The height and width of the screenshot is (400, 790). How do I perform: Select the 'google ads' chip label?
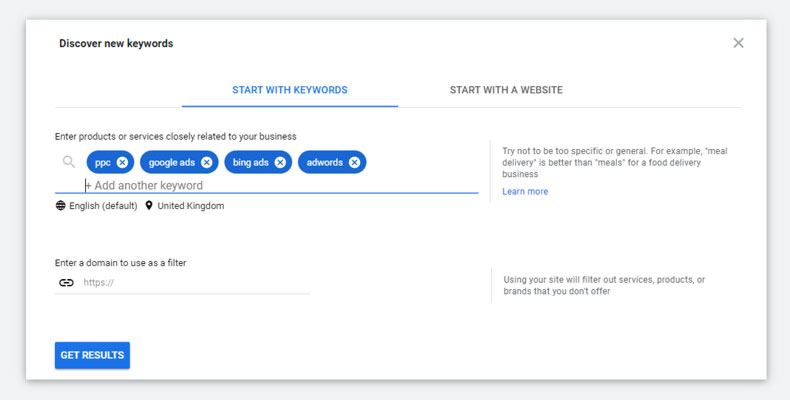[x=173, y=162]
